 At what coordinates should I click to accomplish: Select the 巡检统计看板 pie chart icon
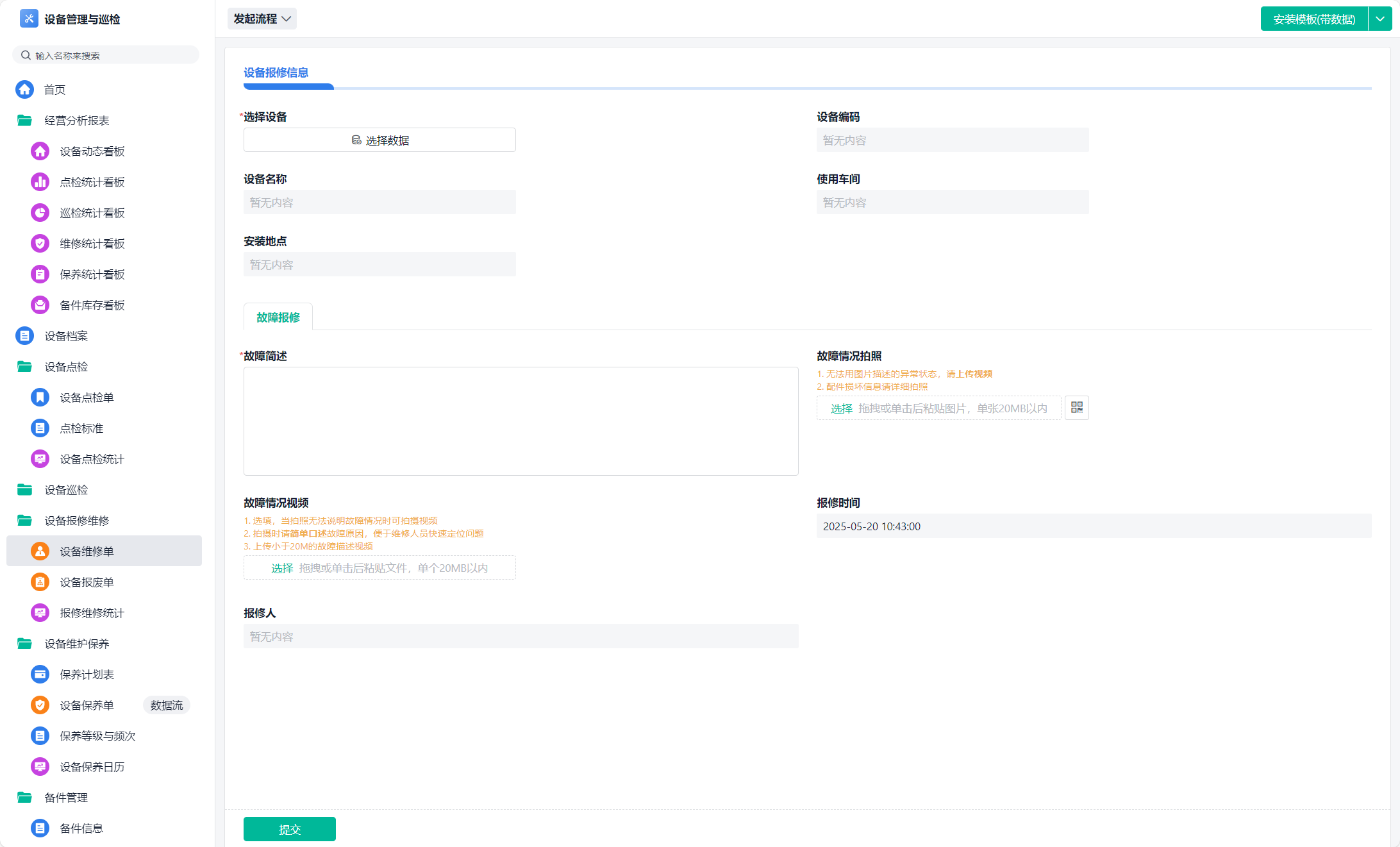(40, 213)
